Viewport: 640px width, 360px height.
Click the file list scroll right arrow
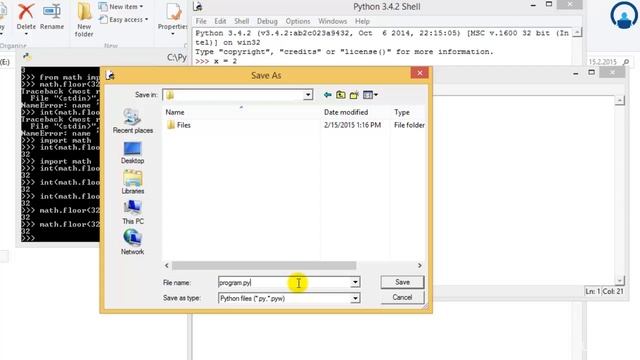tap(420, 266)
